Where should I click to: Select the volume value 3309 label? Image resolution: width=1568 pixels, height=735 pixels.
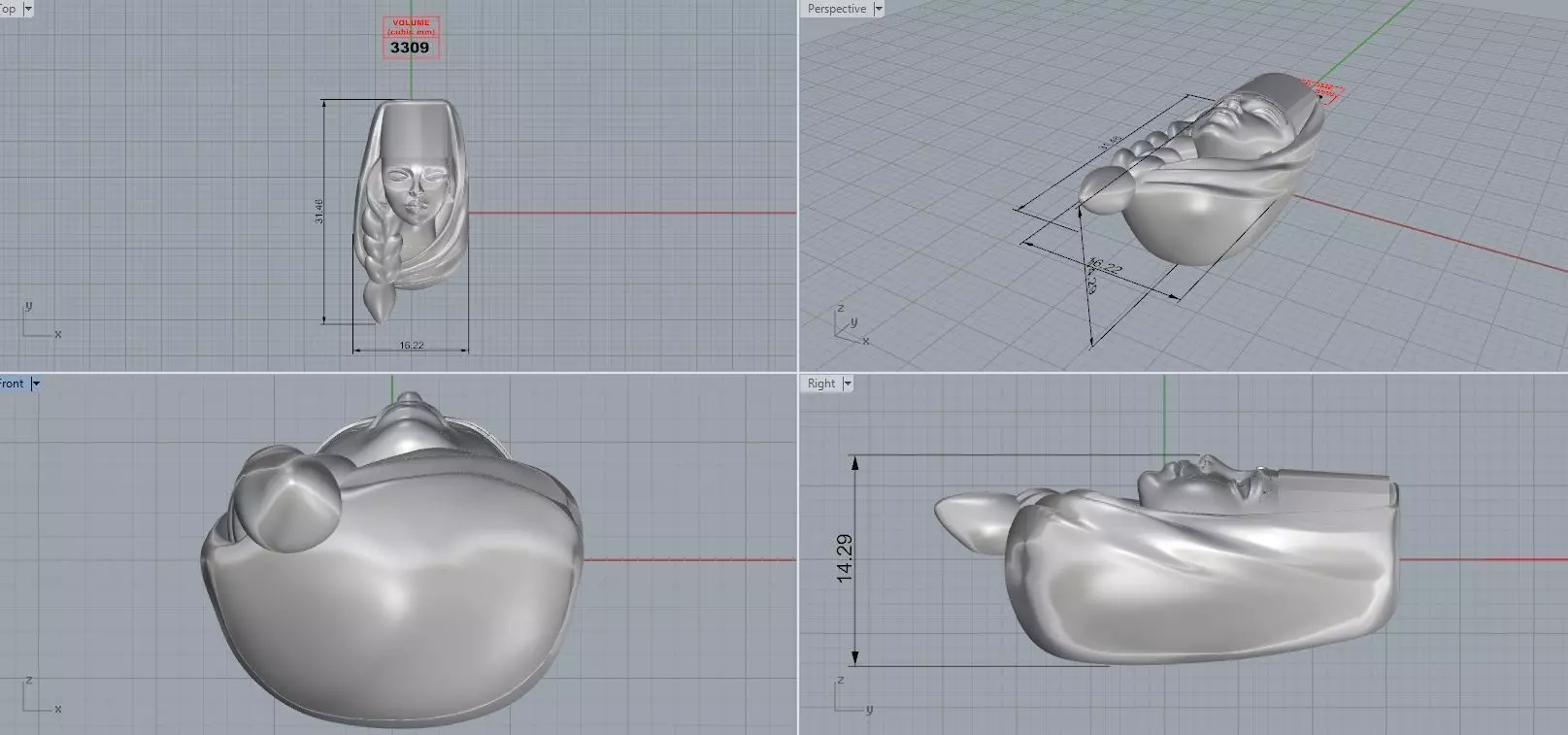(410, 47)
